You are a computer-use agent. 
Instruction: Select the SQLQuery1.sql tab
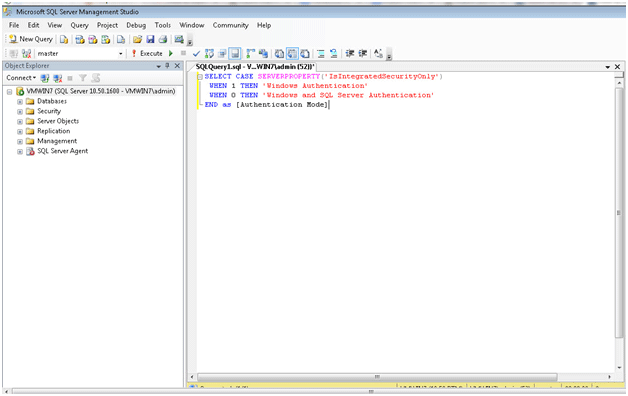click(255, 67)
